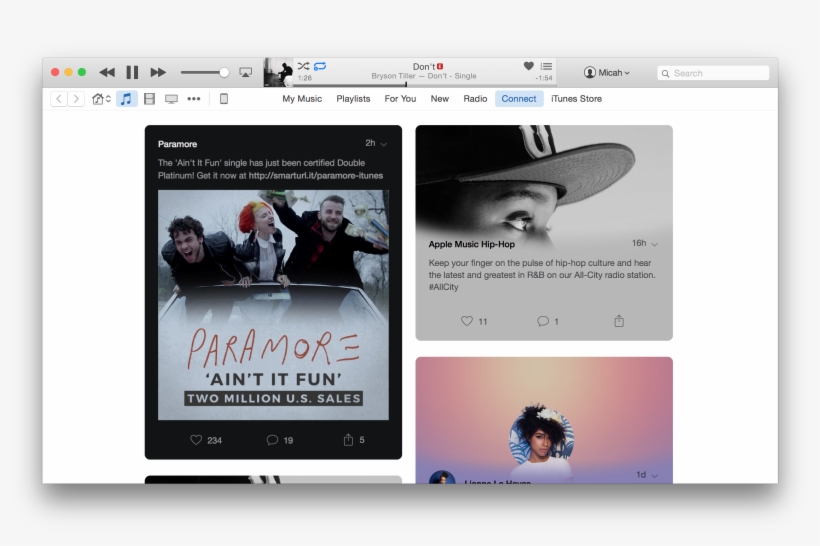Toggle repeat playback
The image size is (820, 546).
click(x=320, y=66)
